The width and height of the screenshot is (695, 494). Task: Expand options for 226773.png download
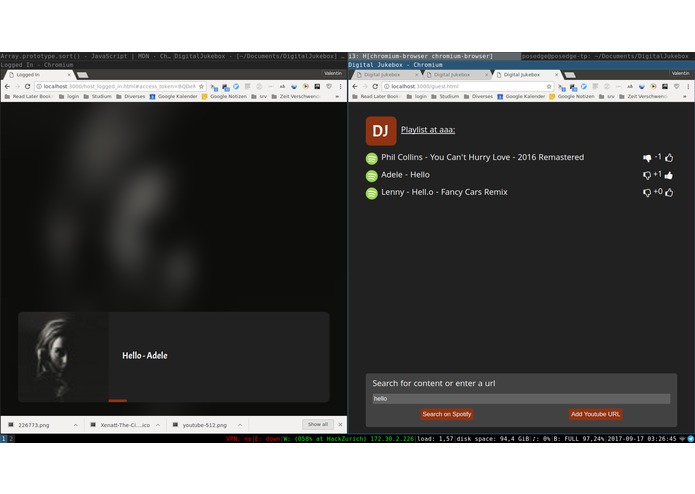(x=75, y=425)
